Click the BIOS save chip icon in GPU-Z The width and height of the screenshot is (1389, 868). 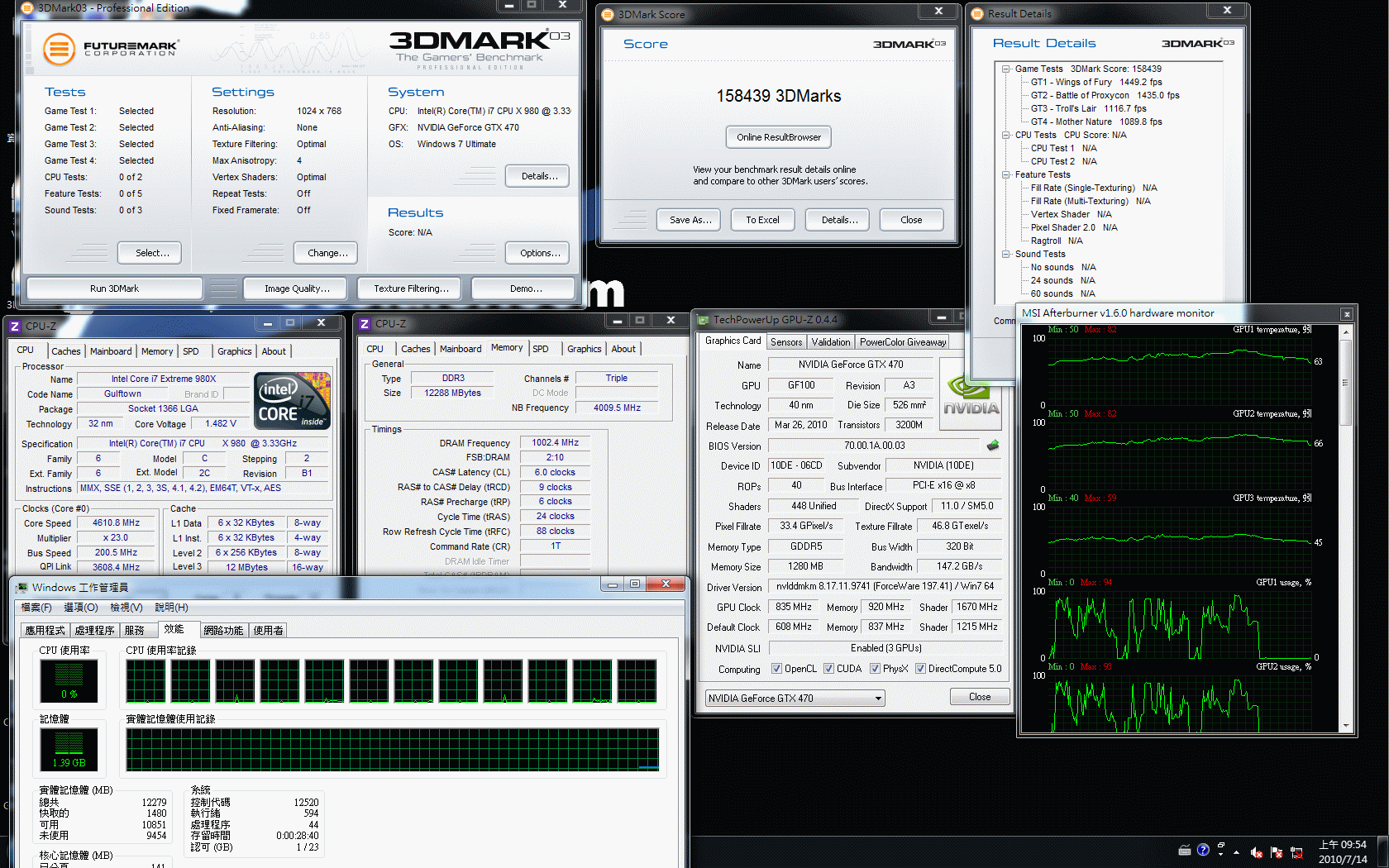coord(993,446)
